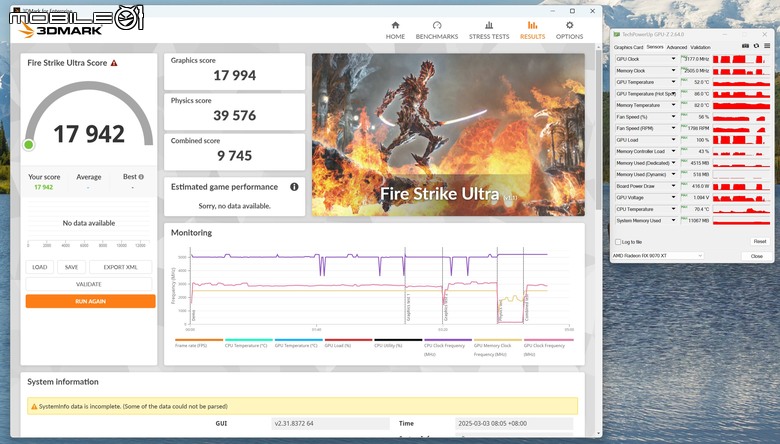The width and height of the screenshot is (780, 444).
Task: Open the OPTIONS gear section
Action: (569, 30)
